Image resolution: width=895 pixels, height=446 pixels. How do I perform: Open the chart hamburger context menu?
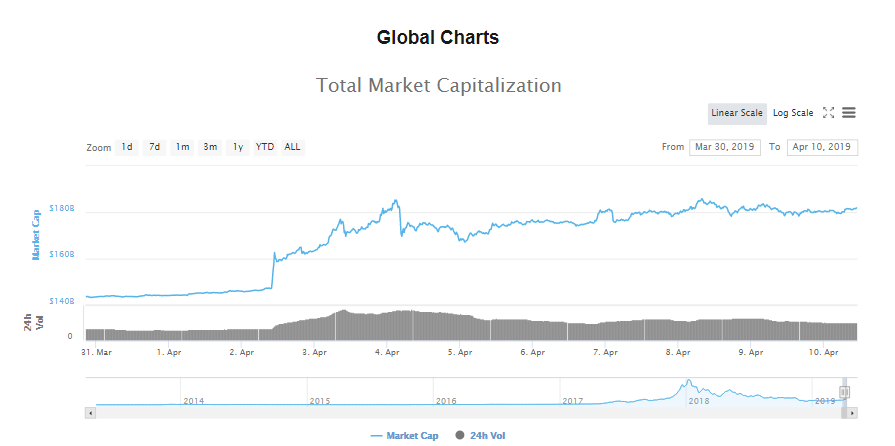tap(848, 113)
